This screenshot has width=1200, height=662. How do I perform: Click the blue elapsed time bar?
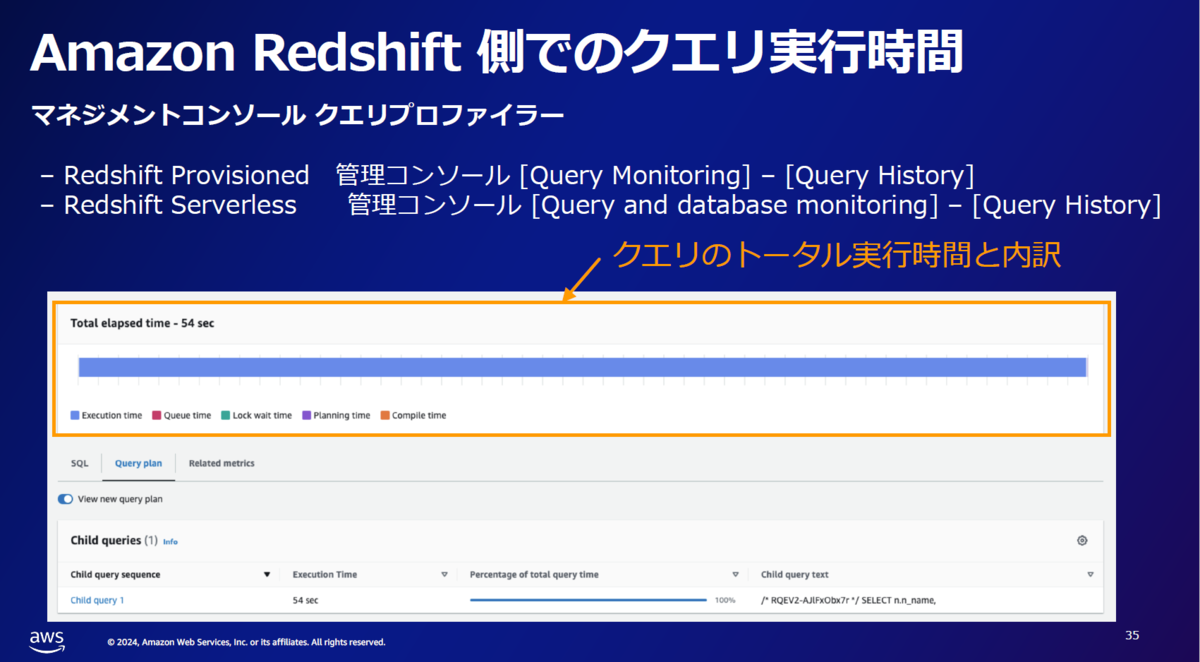[x=582, y=367]
